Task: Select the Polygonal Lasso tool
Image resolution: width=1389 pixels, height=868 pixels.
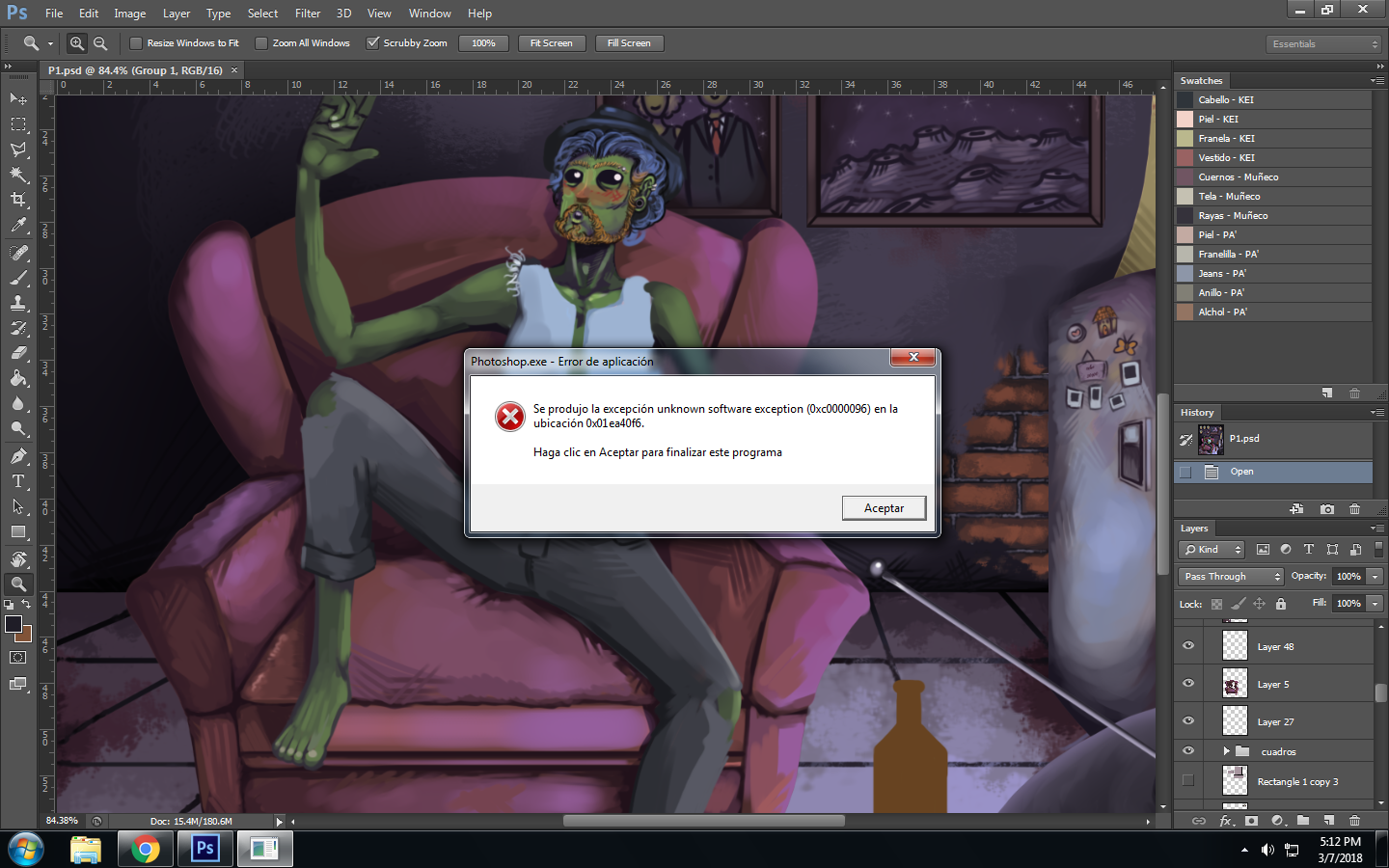Action: (18, 149)
